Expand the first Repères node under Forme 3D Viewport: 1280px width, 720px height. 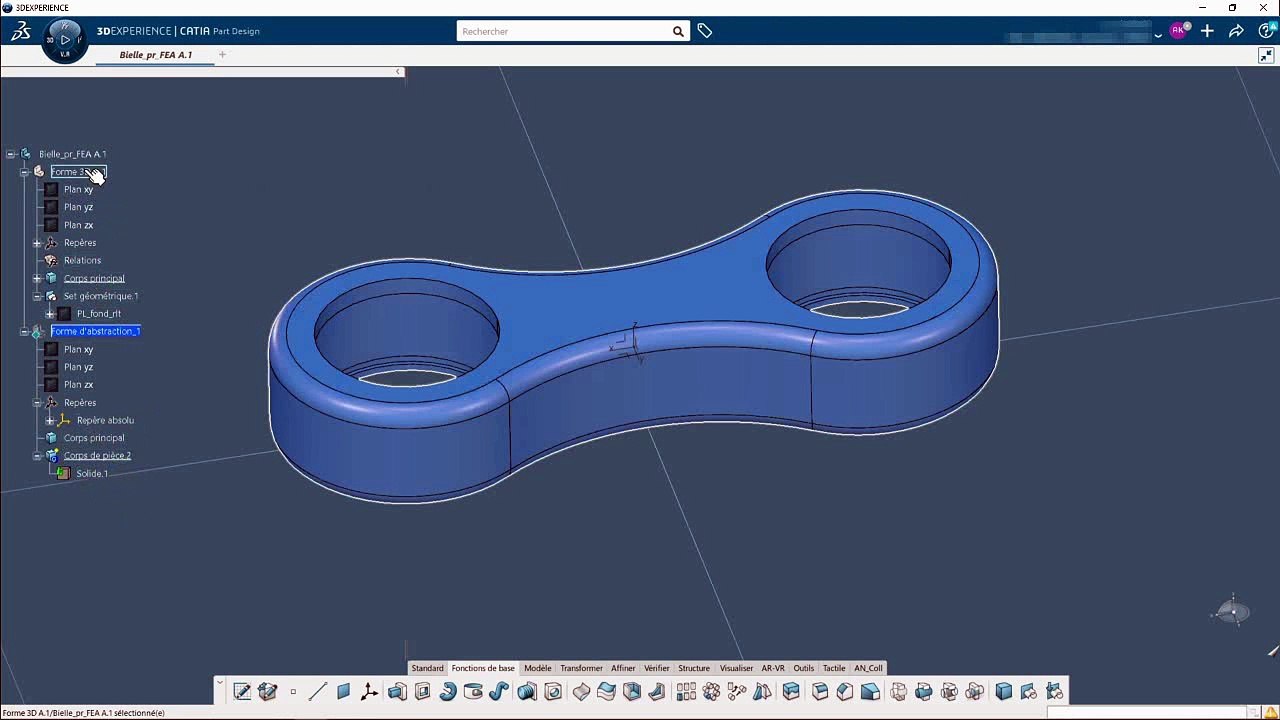point(37,243)
